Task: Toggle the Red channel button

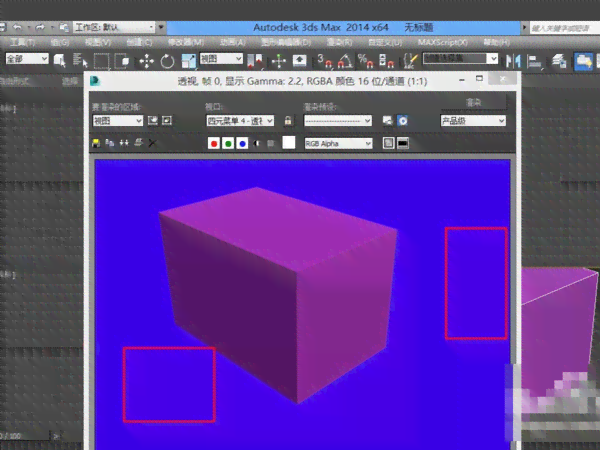Action: coord(214,143)
